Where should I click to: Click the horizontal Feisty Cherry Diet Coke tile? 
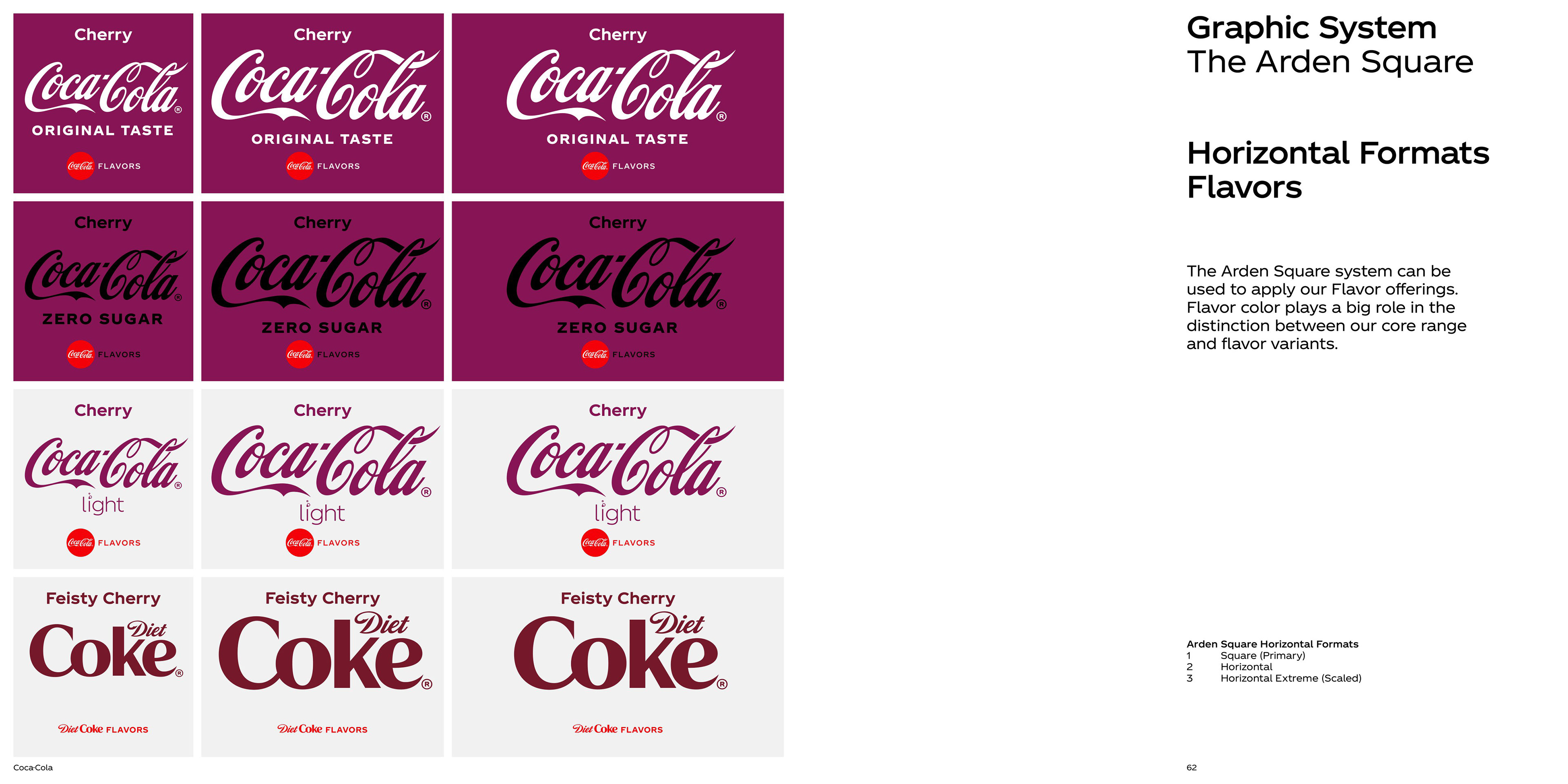[322, 667]
